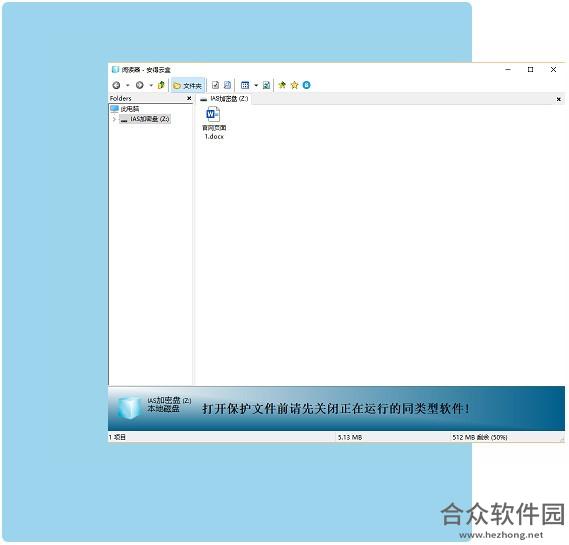Close the Folders side panel

(x=189, y=98)
